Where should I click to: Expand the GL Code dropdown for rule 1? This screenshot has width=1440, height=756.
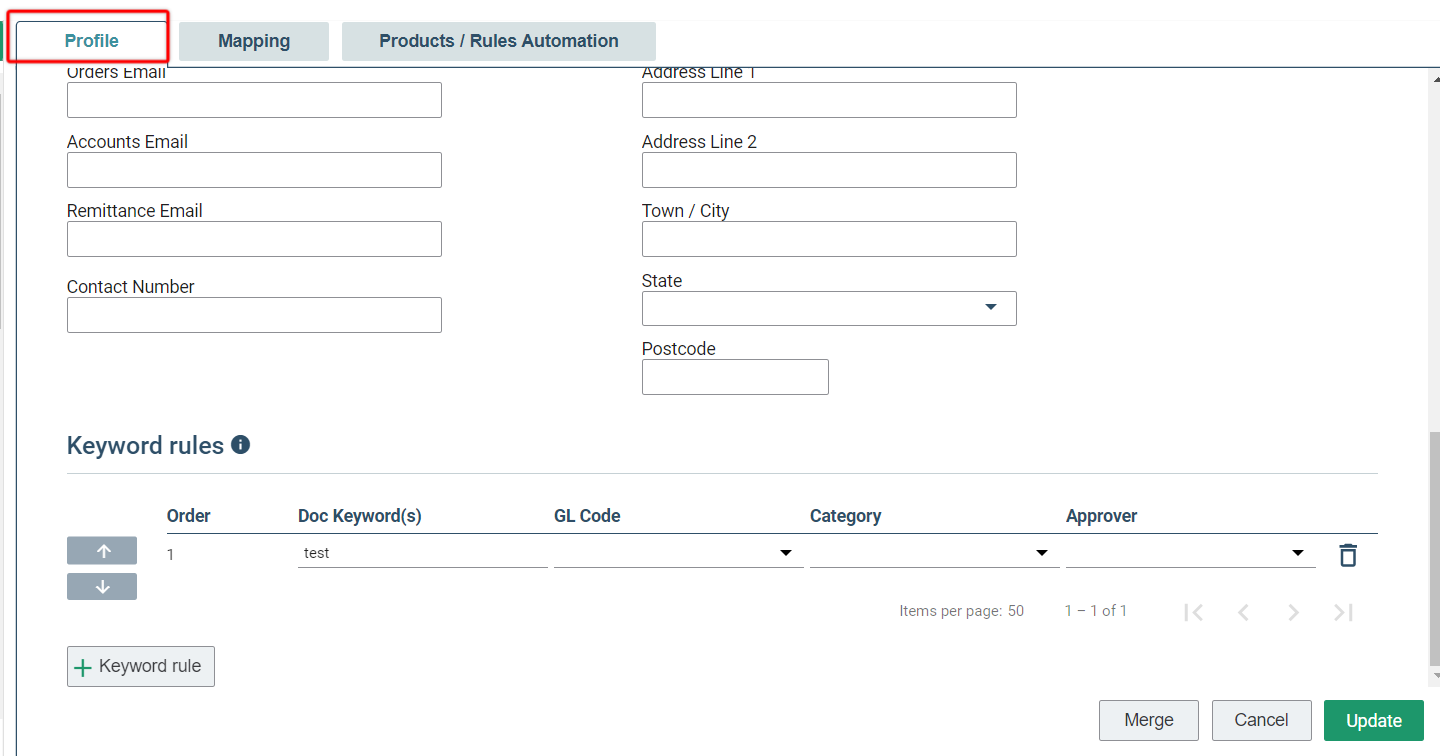coord(679,553)
